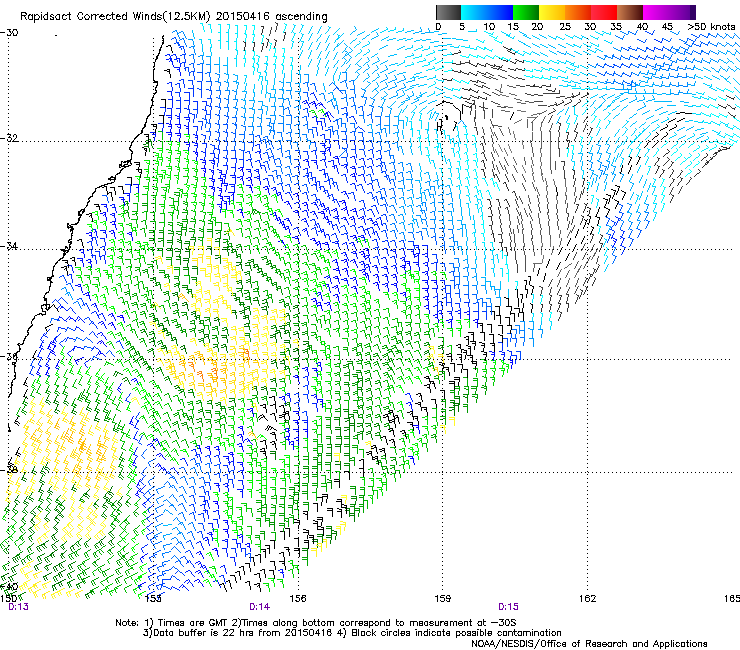The width and height of the screenshot is (740, 650).
Task: Pick the orange 25–30 knots legend swatch
Action: click(x=578, y=12)
